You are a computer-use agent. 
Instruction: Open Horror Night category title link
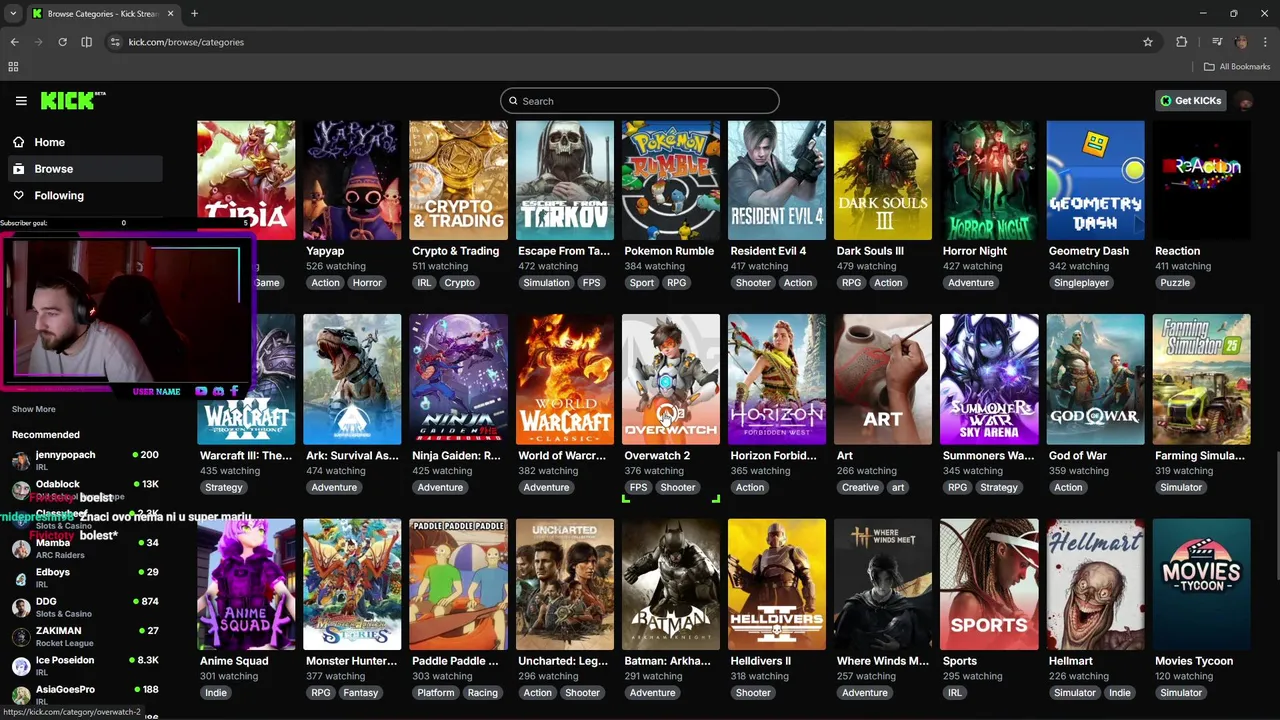click(x=974, y=251)
